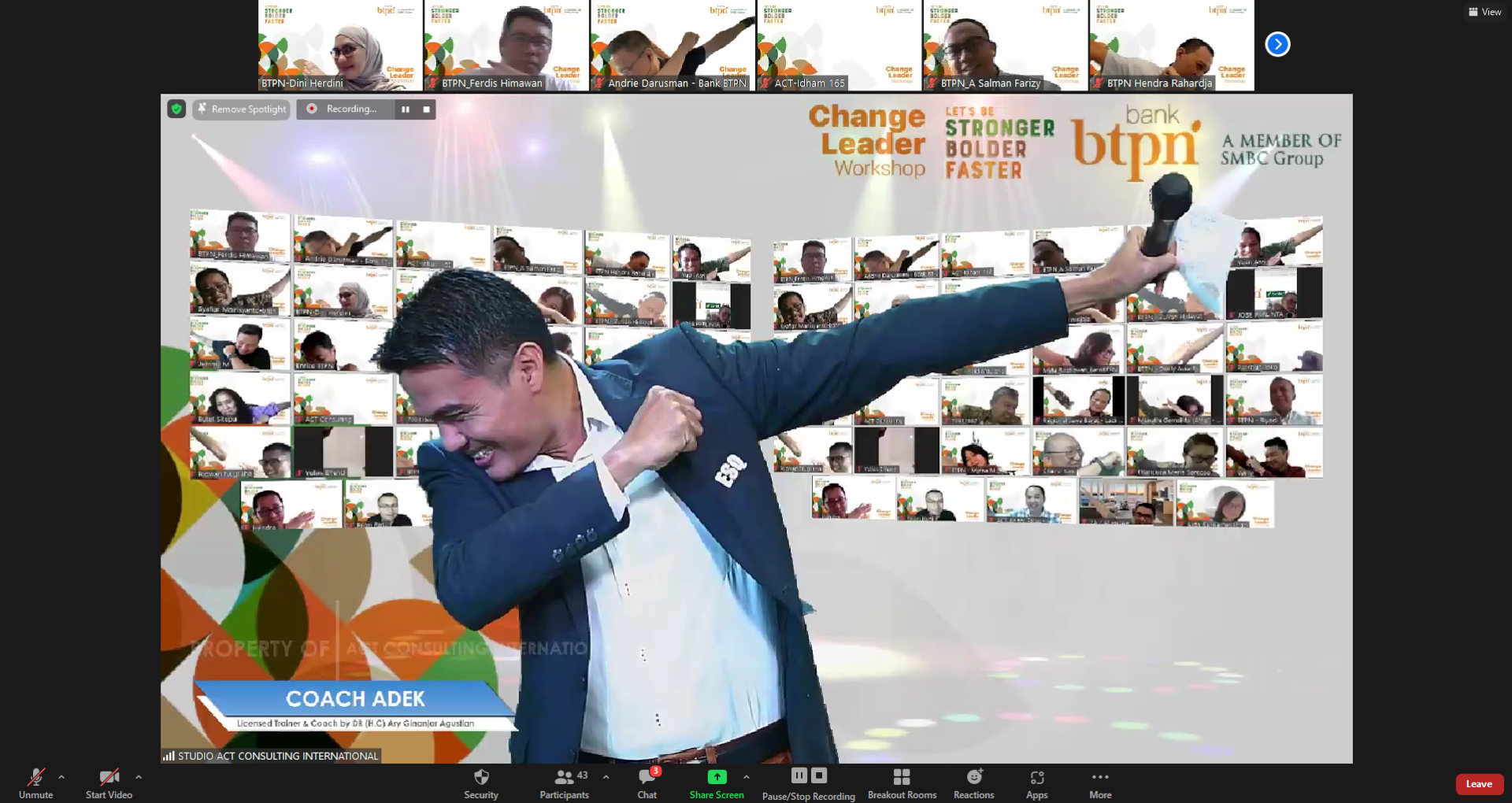Unmute the microphone
This screenshot has width=1512, height=803.
pyautogui.click(x=36, y=783)
